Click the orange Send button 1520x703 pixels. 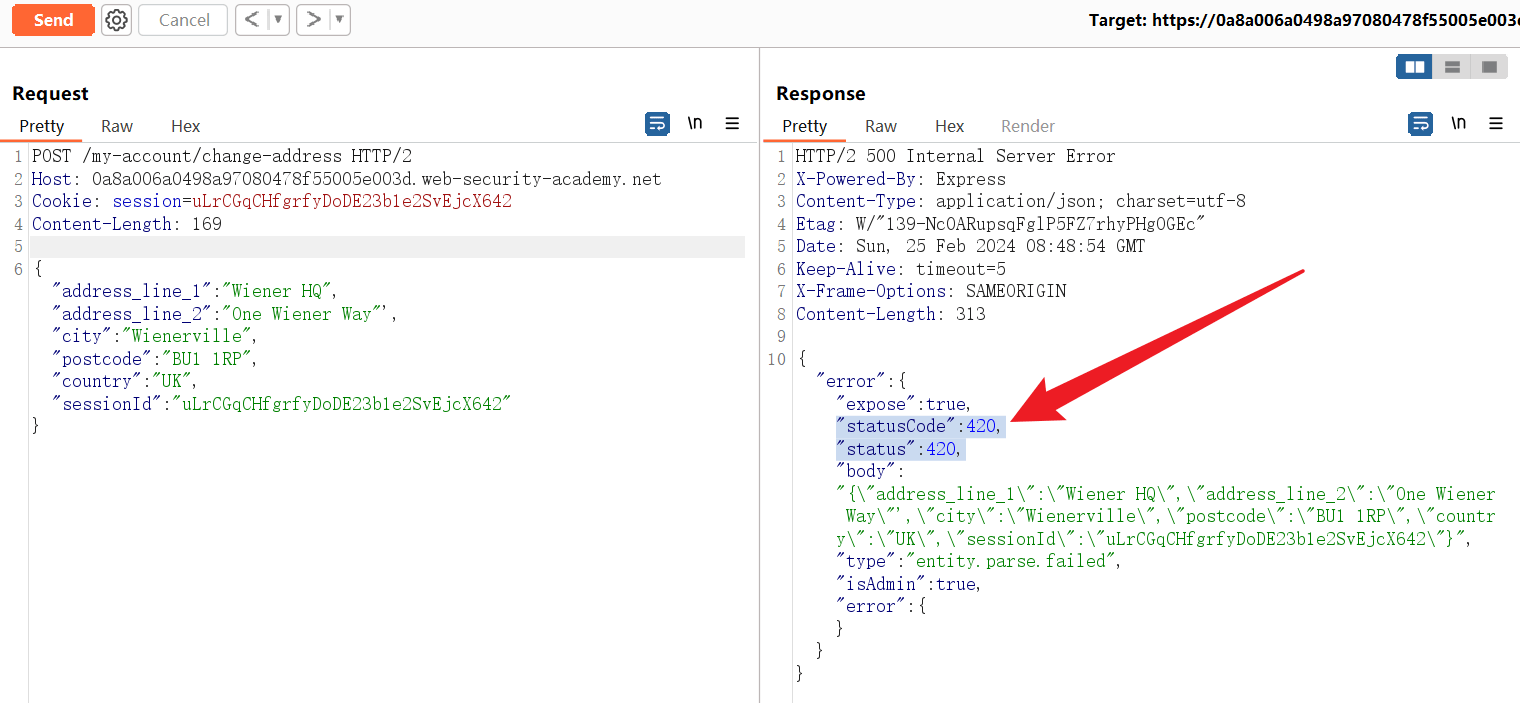[53, 20]
